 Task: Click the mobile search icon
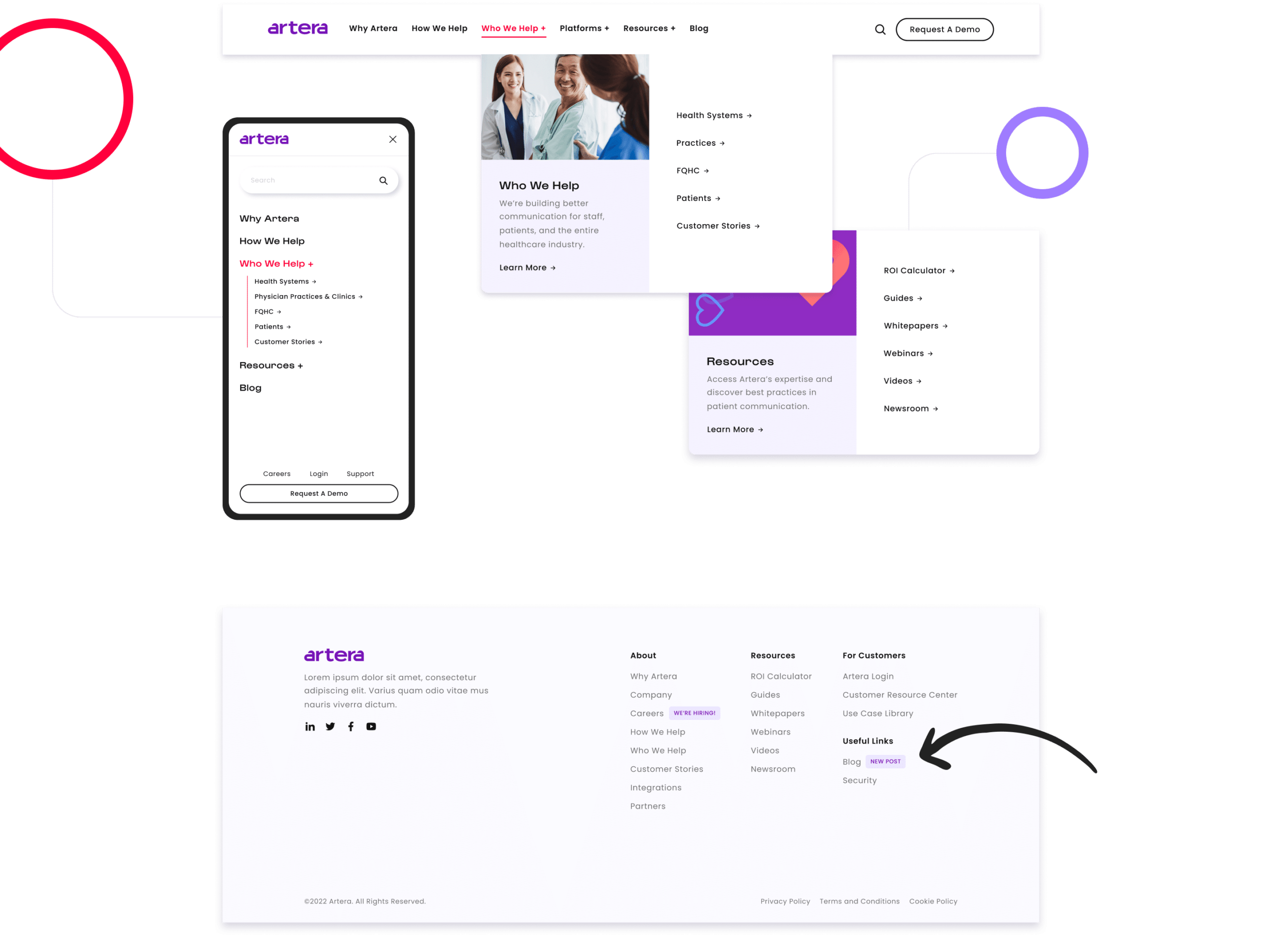[x=384, y=180]
